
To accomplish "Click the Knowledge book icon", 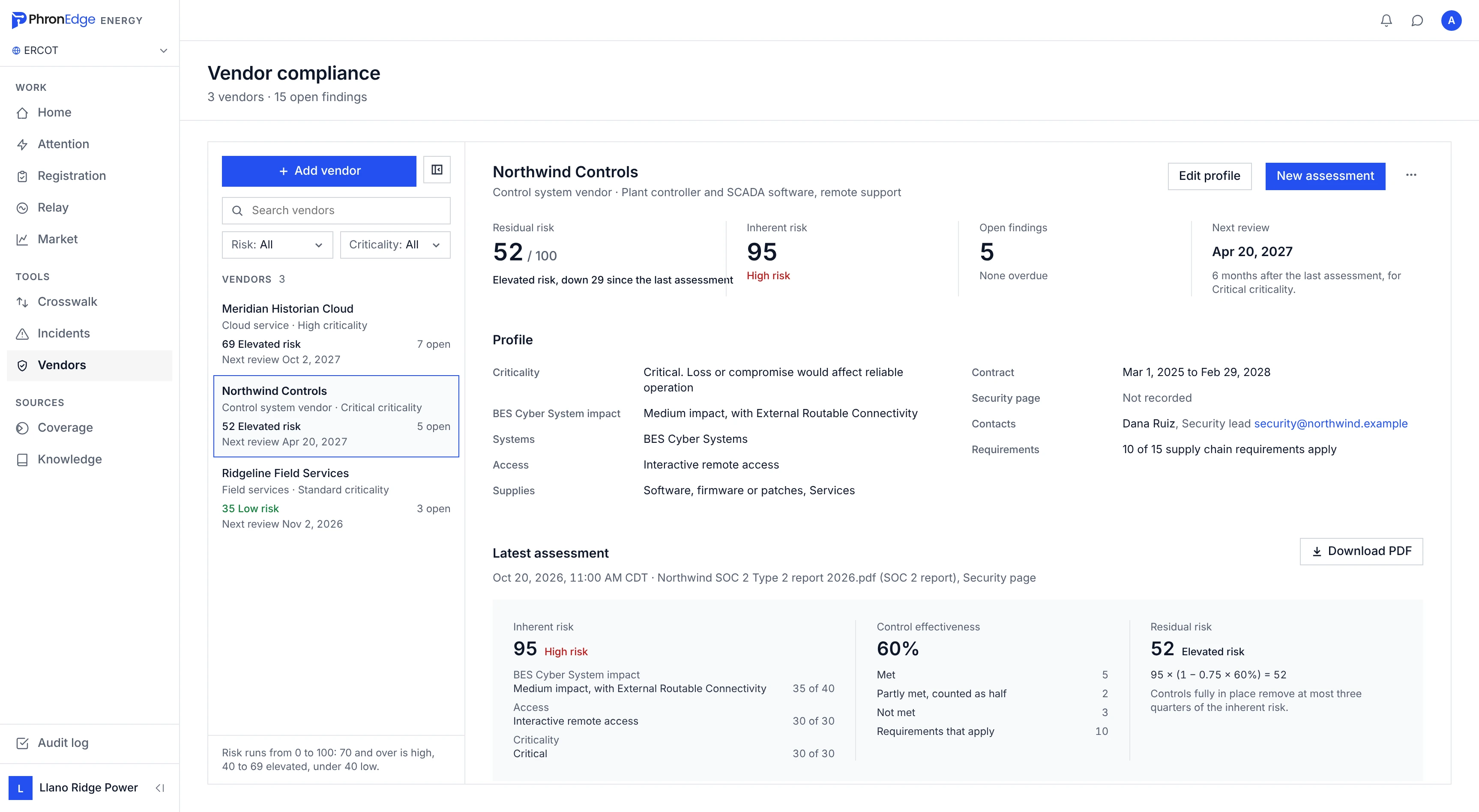I will point(22,460).
